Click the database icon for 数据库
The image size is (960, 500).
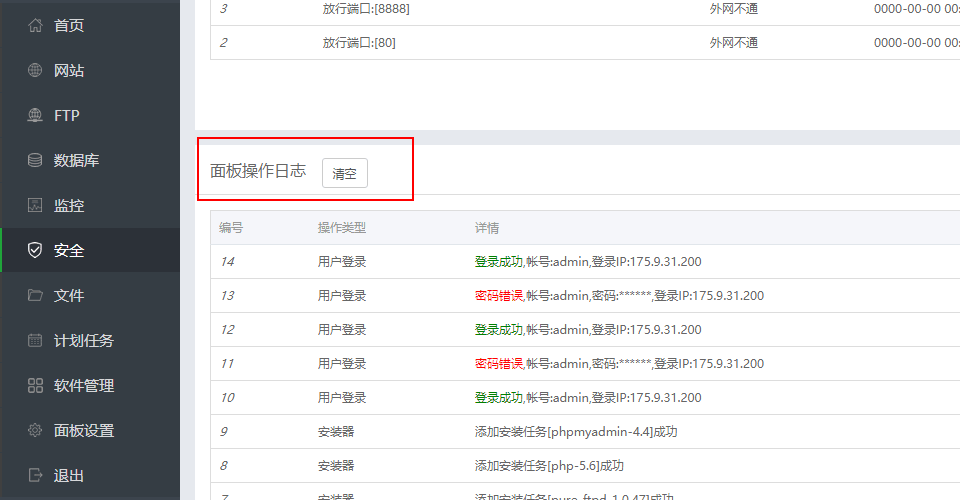[35, 160]
